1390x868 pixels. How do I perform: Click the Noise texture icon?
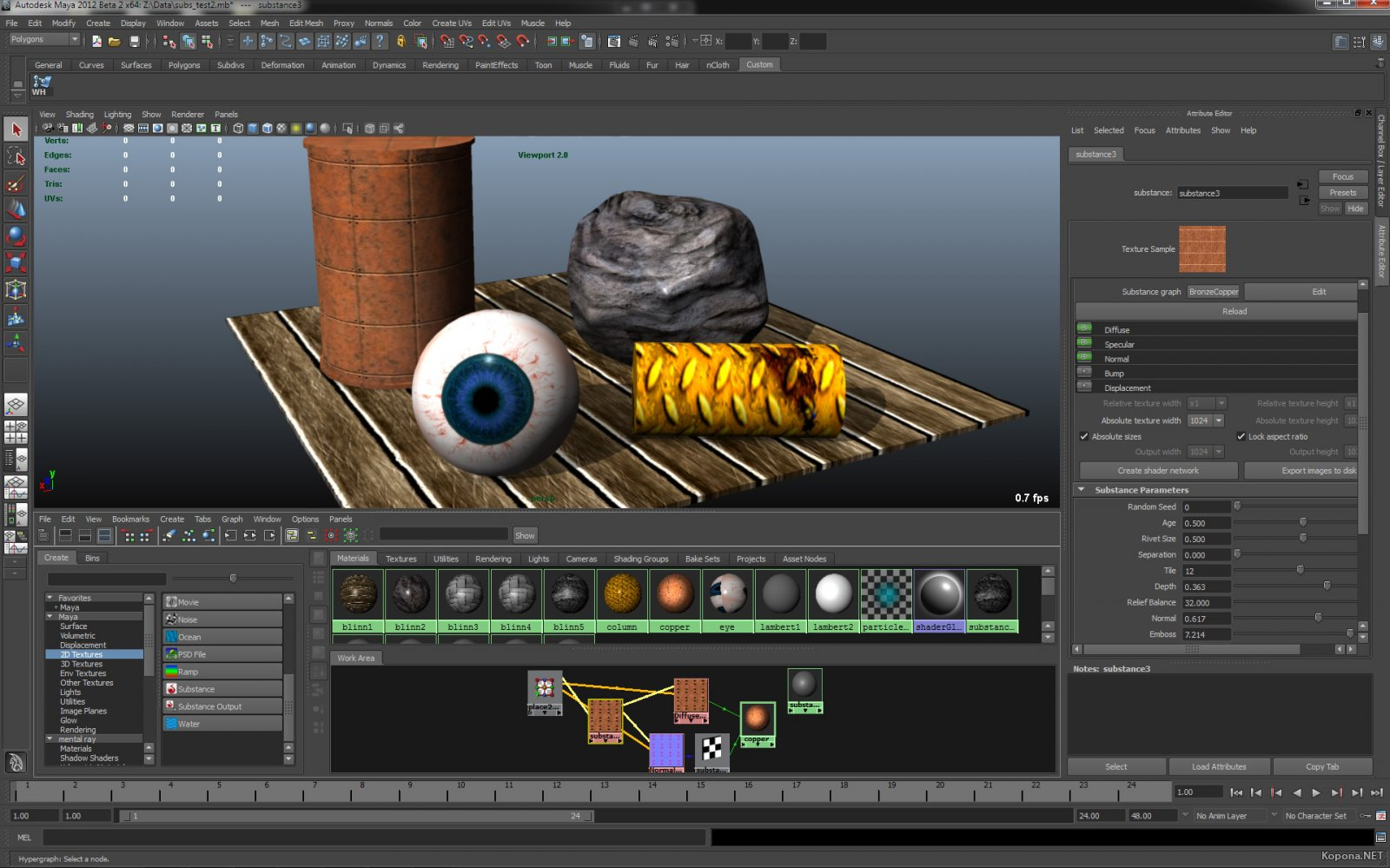click(171, 620)
